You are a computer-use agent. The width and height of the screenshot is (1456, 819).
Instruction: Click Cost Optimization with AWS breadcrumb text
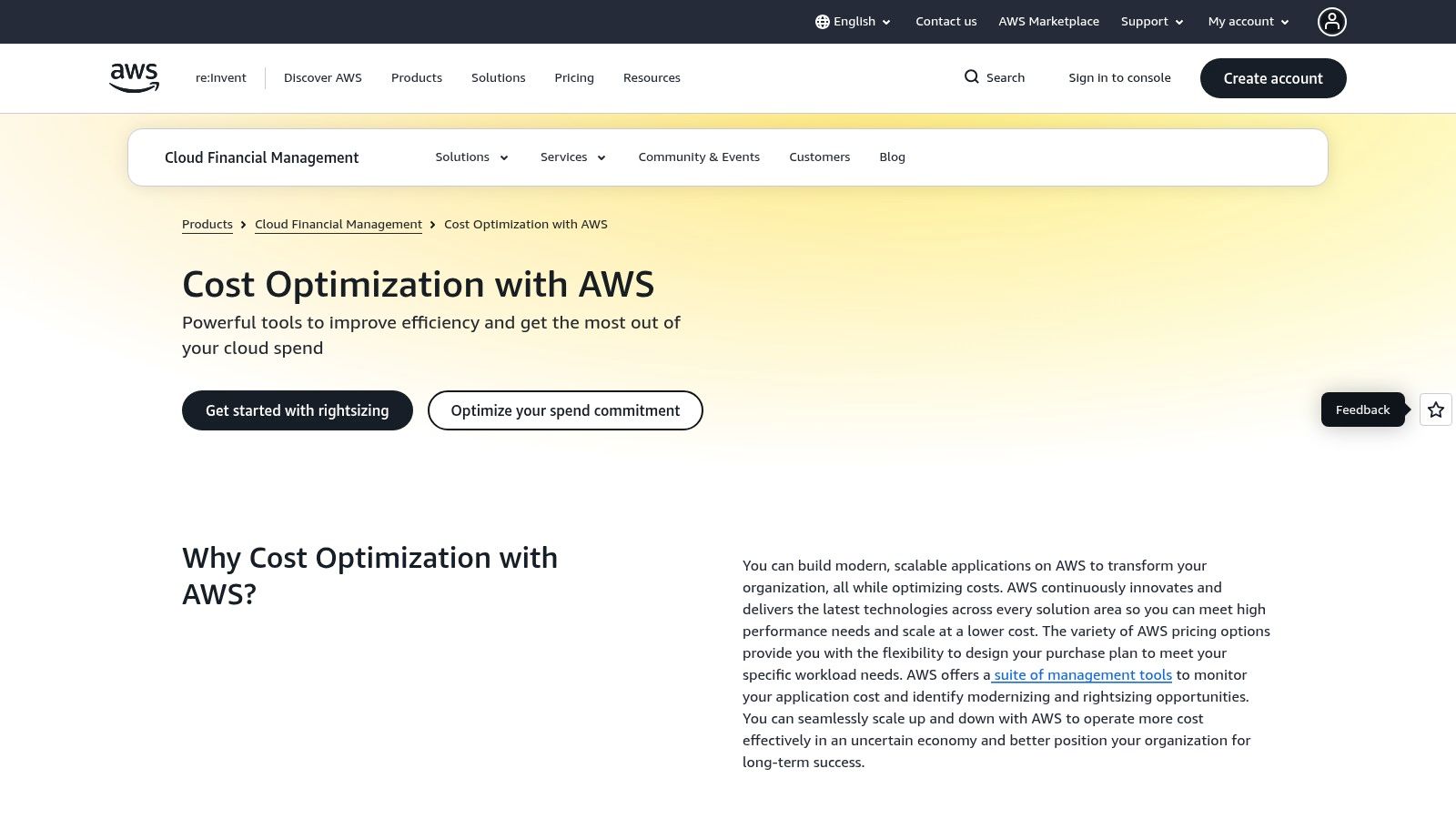(x=526, y=225)
